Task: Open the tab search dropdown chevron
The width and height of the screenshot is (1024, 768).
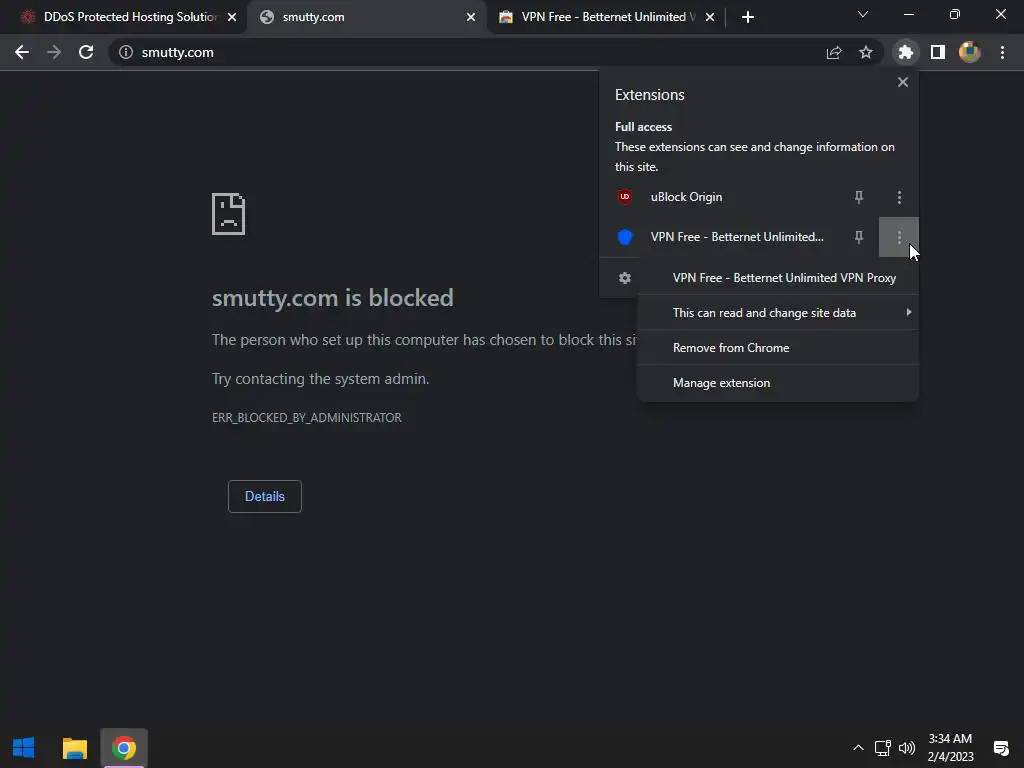Action: (863, 14)
